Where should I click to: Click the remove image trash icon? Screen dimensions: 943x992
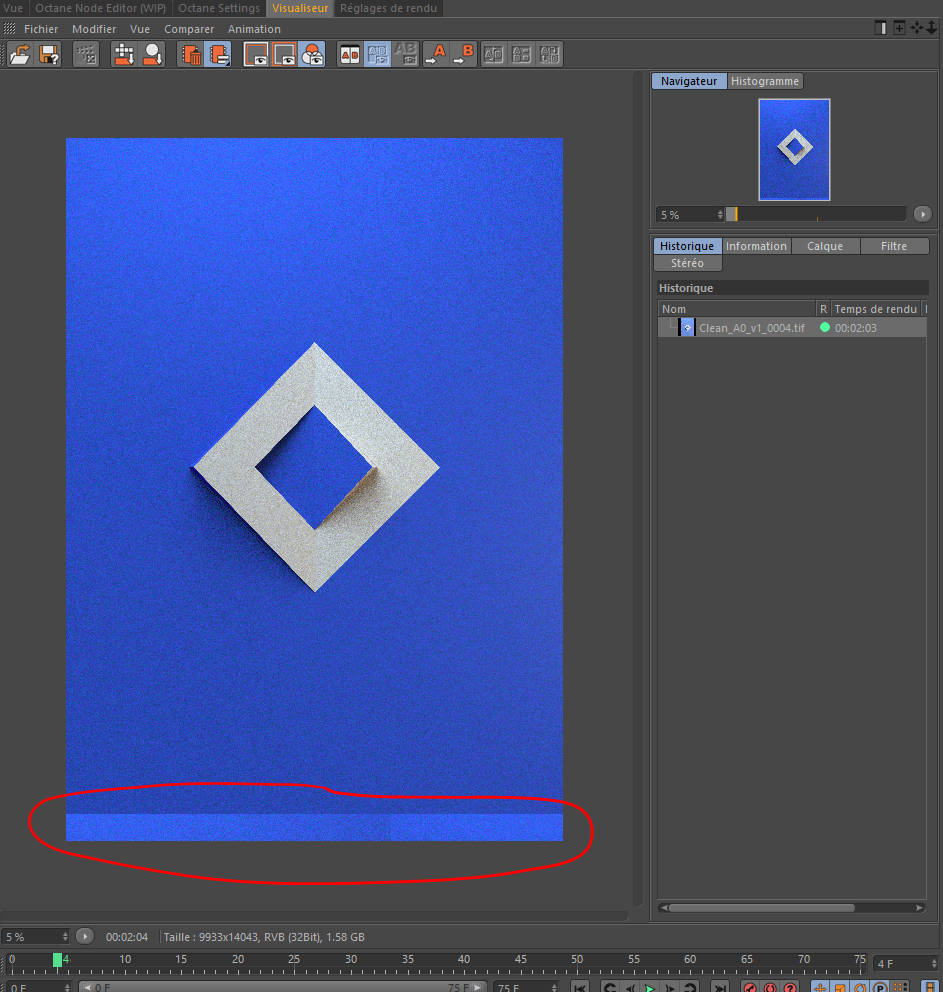click(190, 54)
